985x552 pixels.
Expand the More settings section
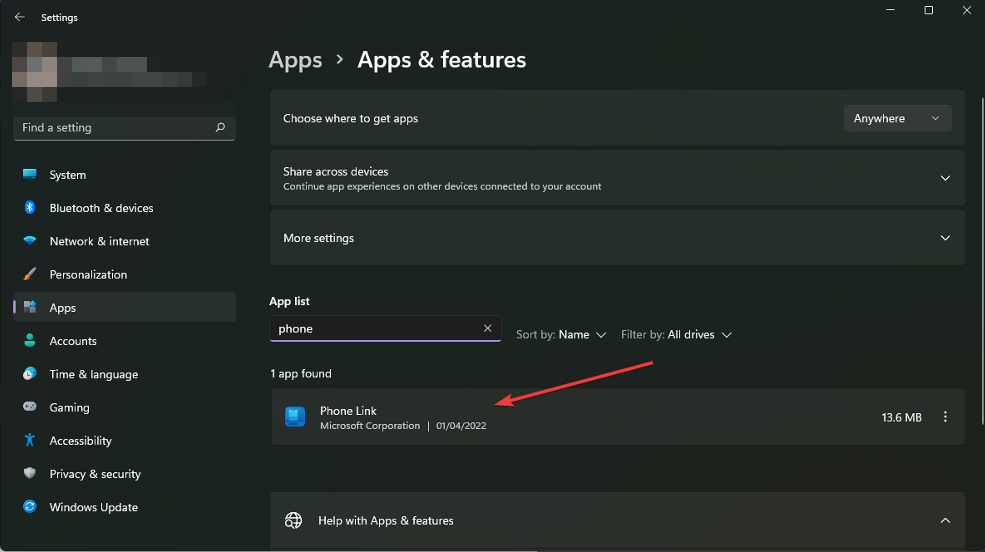click(618, 238)
